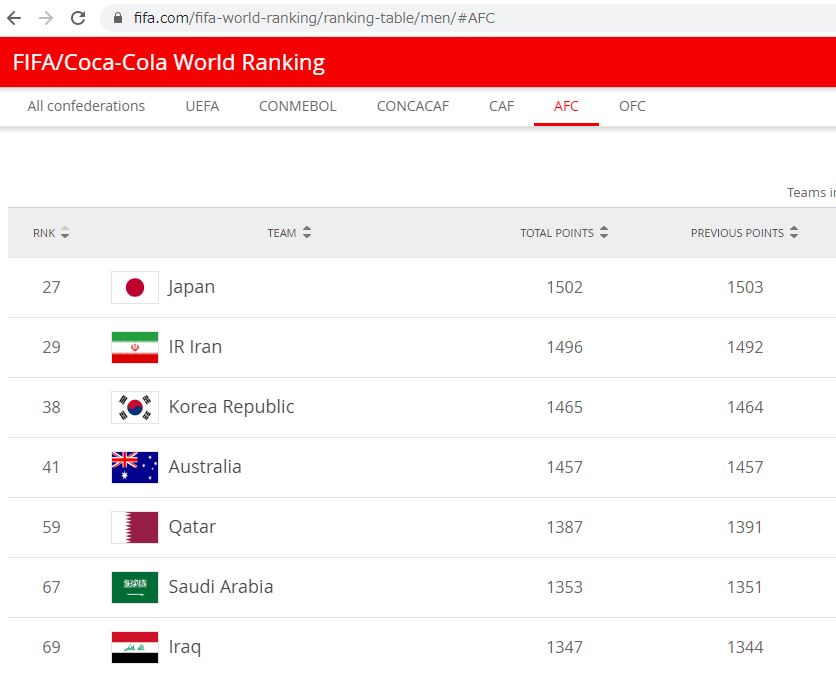Reload the page with the refresh icon
The height and width of the screenshot is (674, 836).
(77, 18)
